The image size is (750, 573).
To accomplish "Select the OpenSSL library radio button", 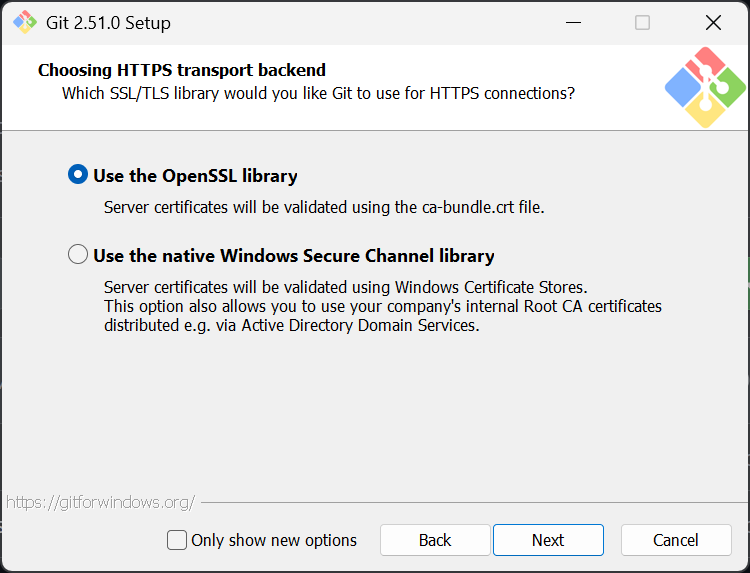I will click(x=78, y=175).
